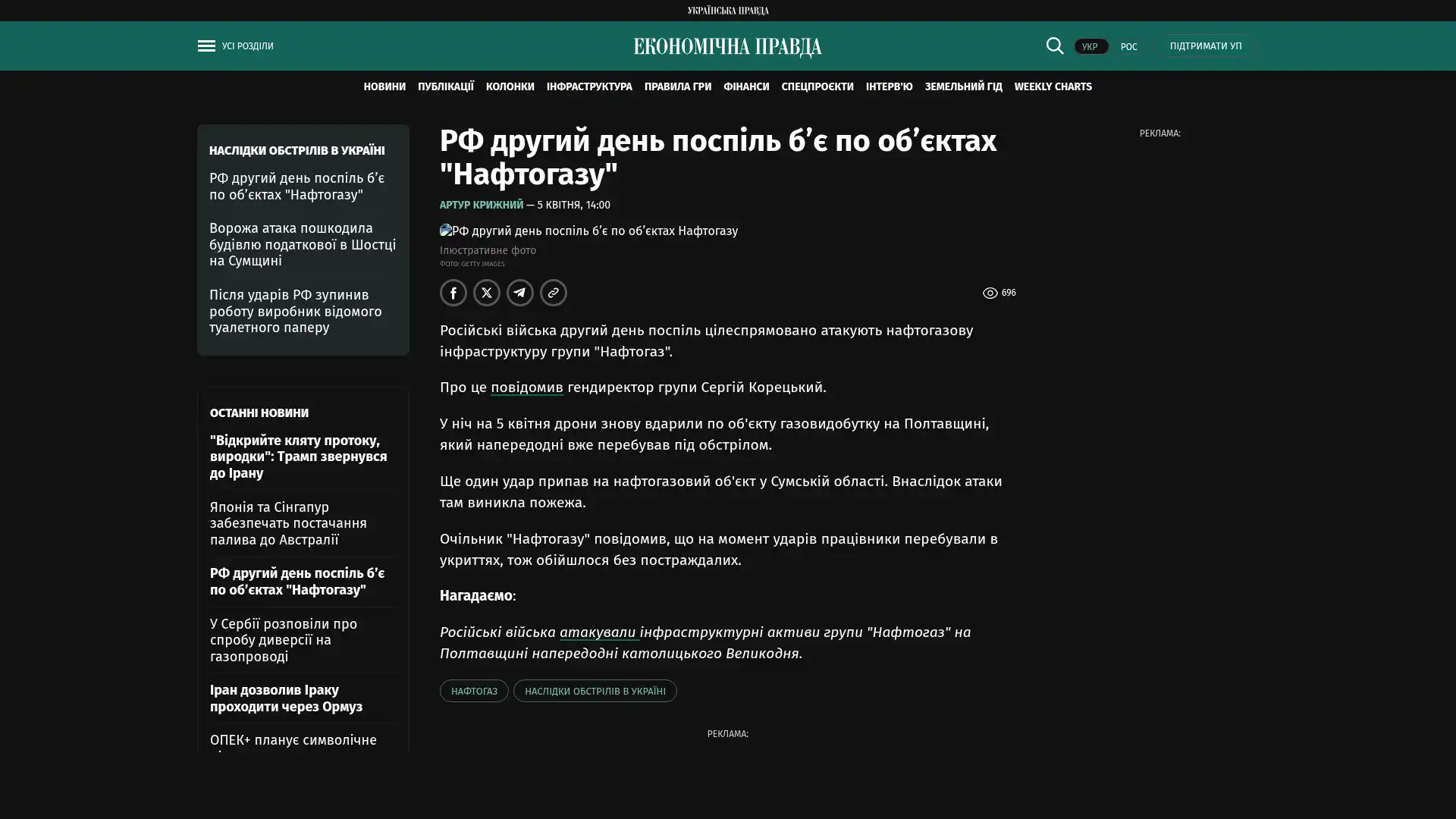Share article on Facebook
Screen dimensions: 1456x819
(x=453, y=293)
